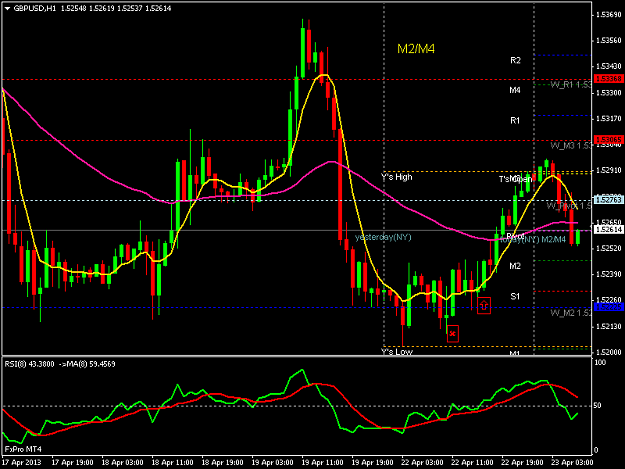This screenshot has width=625, height=469.
Task: Click the 22 Apr 03:00 time axis label
Action: (423, 463)
